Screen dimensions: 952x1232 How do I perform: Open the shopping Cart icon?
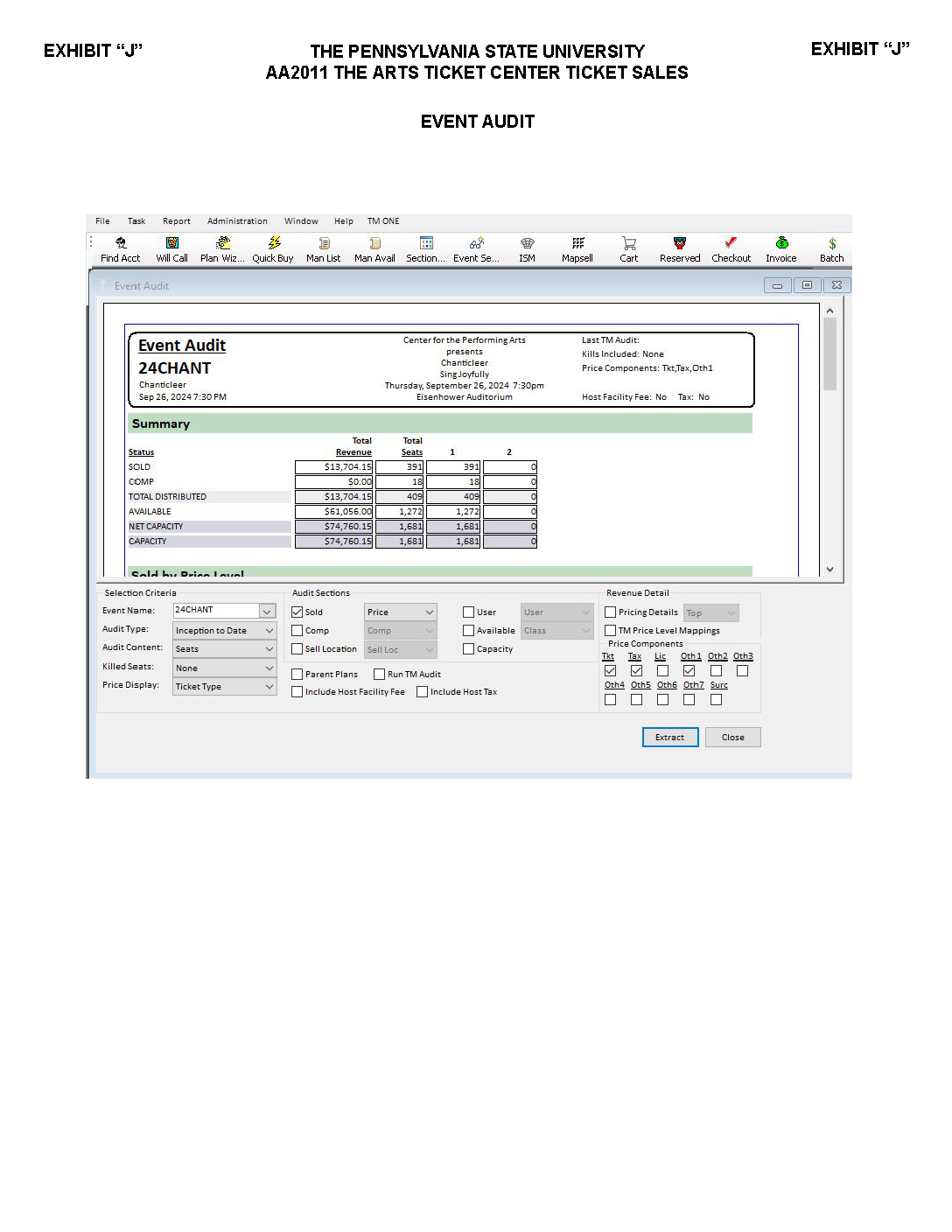(629, 249)
